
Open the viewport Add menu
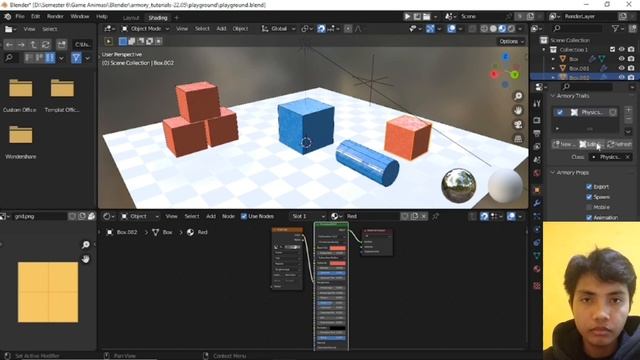[x=221, y=29]
